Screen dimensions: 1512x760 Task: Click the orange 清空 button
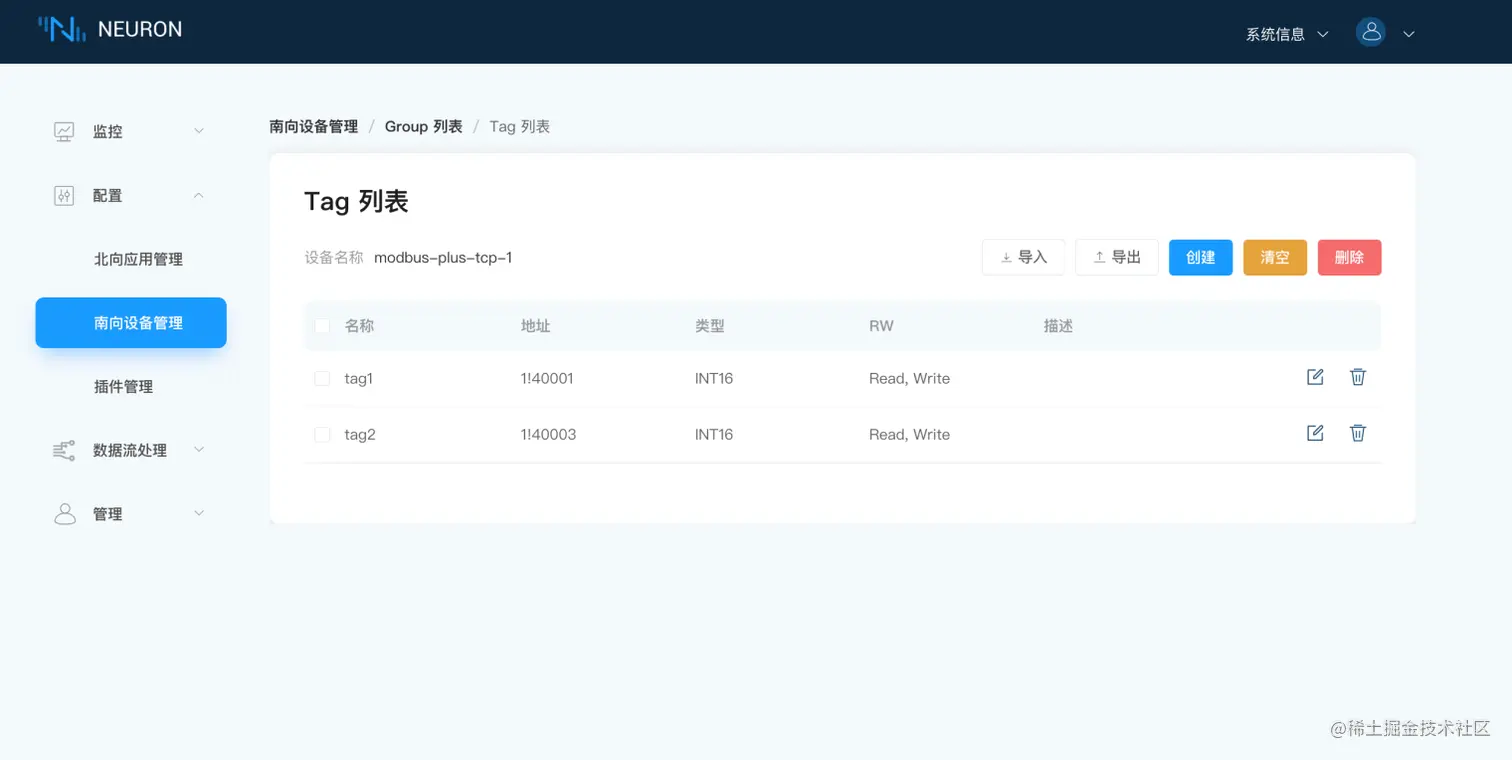[x=1275, y=257]
